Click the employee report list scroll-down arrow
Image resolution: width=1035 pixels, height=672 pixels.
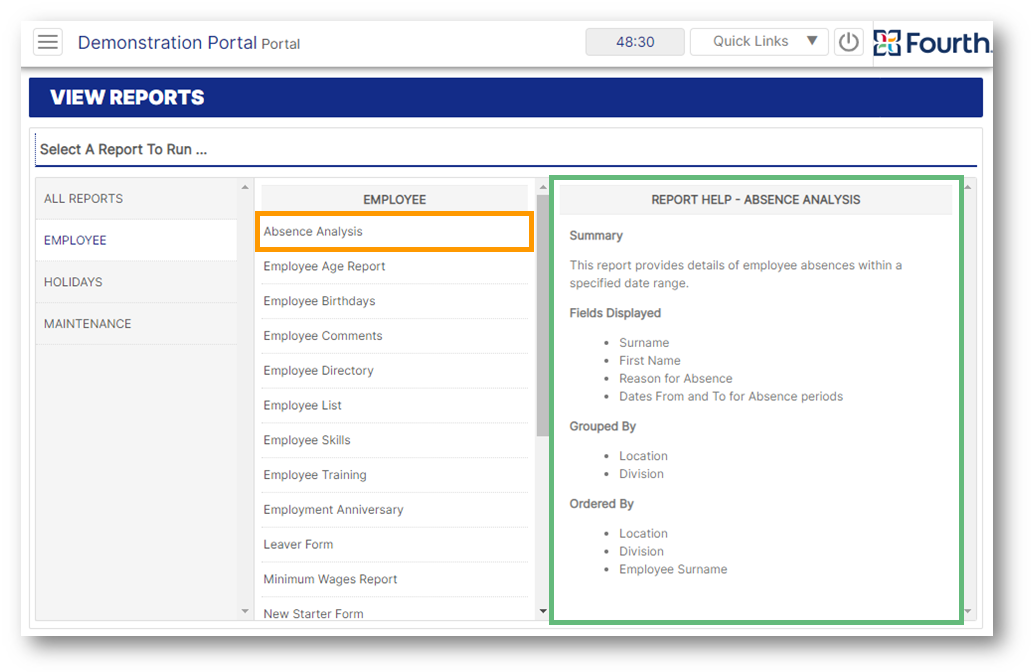click(x=543, y=611)
